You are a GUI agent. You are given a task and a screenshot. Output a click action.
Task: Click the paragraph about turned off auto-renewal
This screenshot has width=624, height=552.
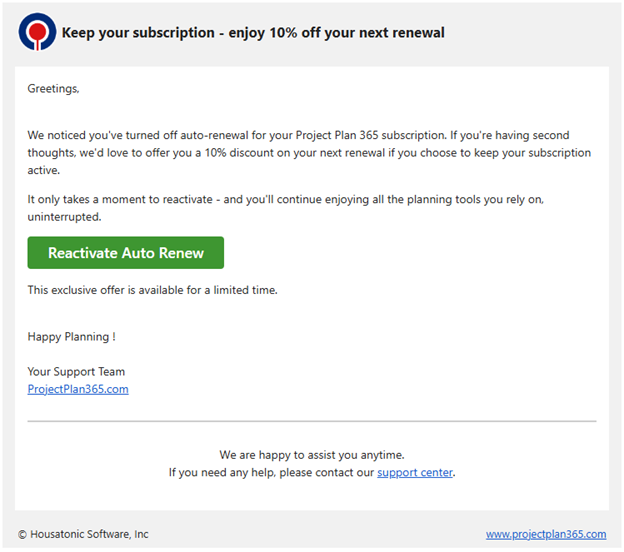pos(309,153)
